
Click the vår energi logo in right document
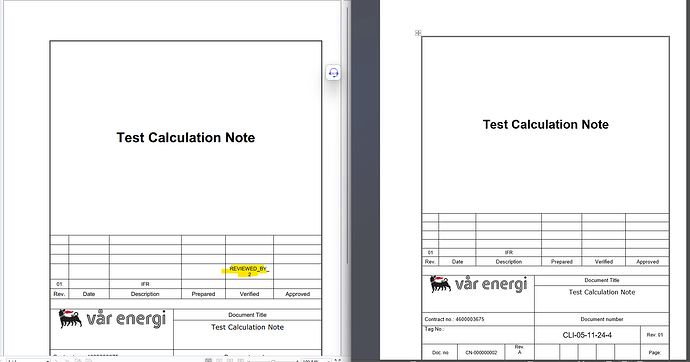click(x=478, y=285)
